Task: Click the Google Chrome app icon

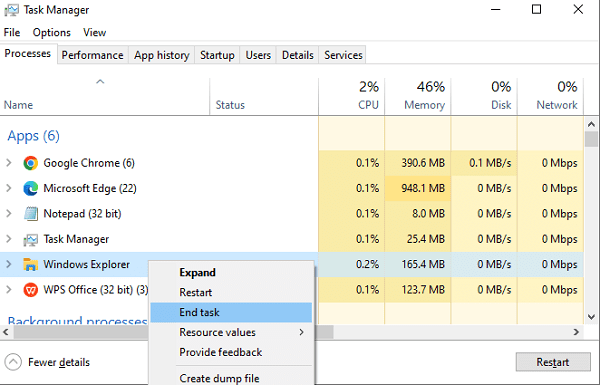Action: pyautogui.click(x=31, y=163)
